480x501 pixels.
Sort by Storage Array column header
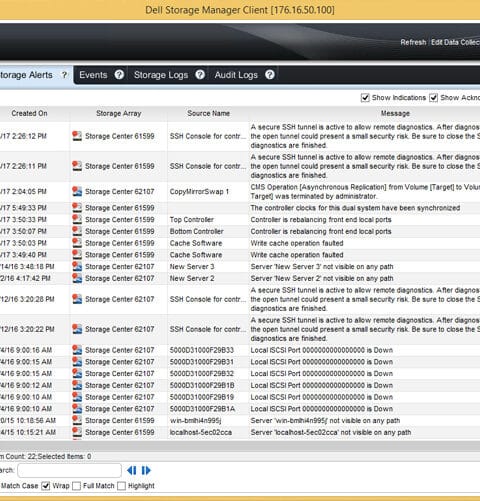point(119,113)
